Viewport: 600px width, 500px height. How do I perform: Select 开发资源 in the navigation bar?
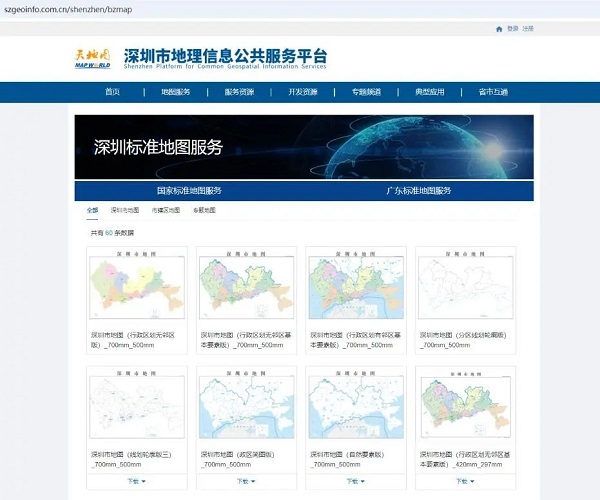(303, 92)
